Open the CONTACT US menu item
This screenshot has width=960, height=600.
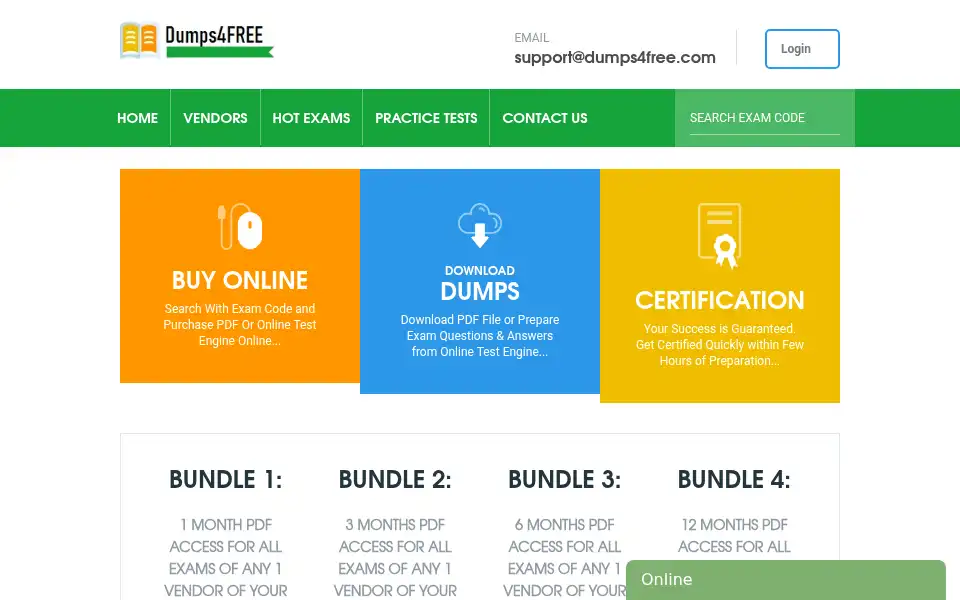coord(545,118)
